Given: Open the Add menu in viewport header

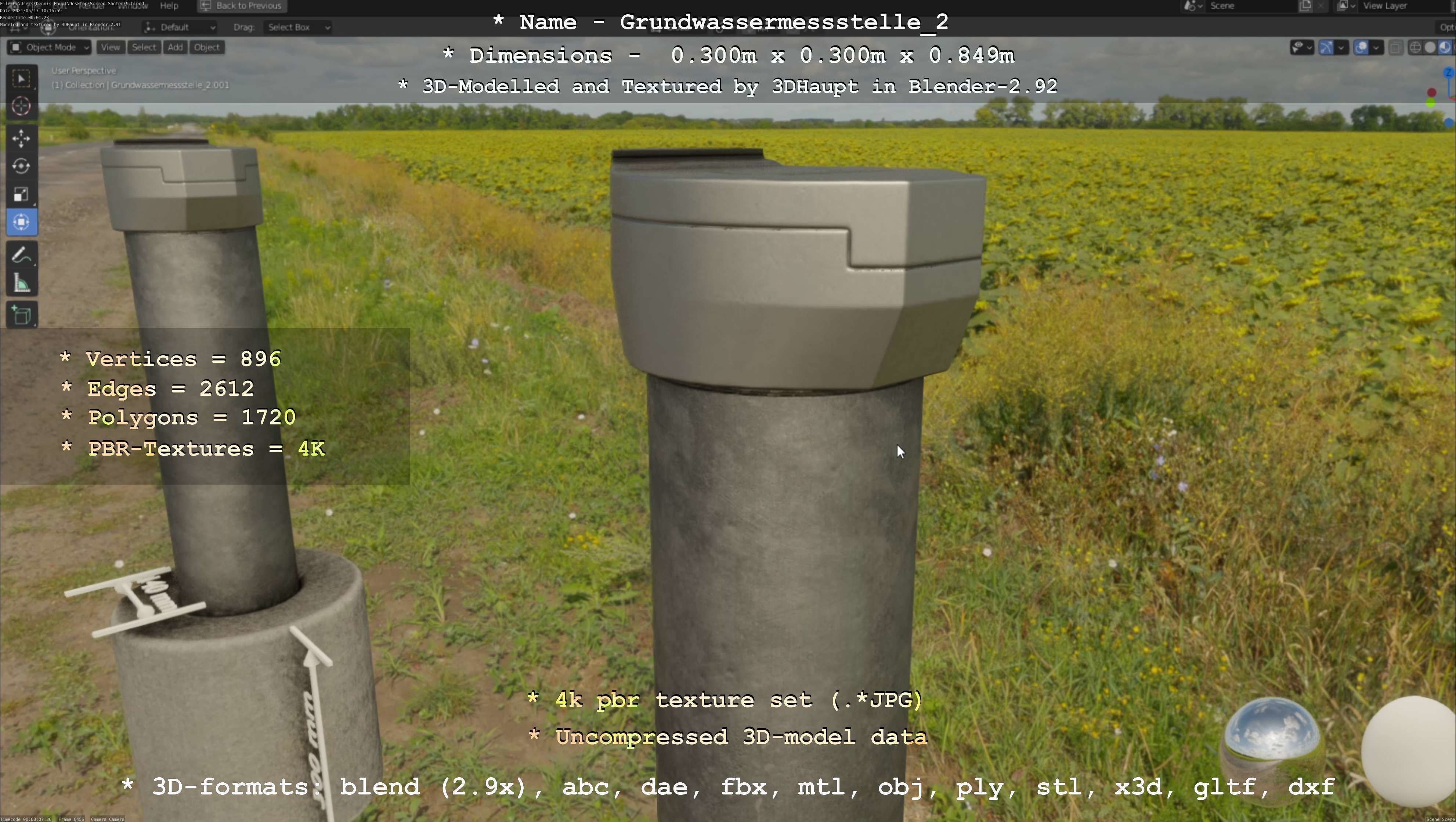Looking at the screenshot, I should pyautogui.click(x=175, y=47).
